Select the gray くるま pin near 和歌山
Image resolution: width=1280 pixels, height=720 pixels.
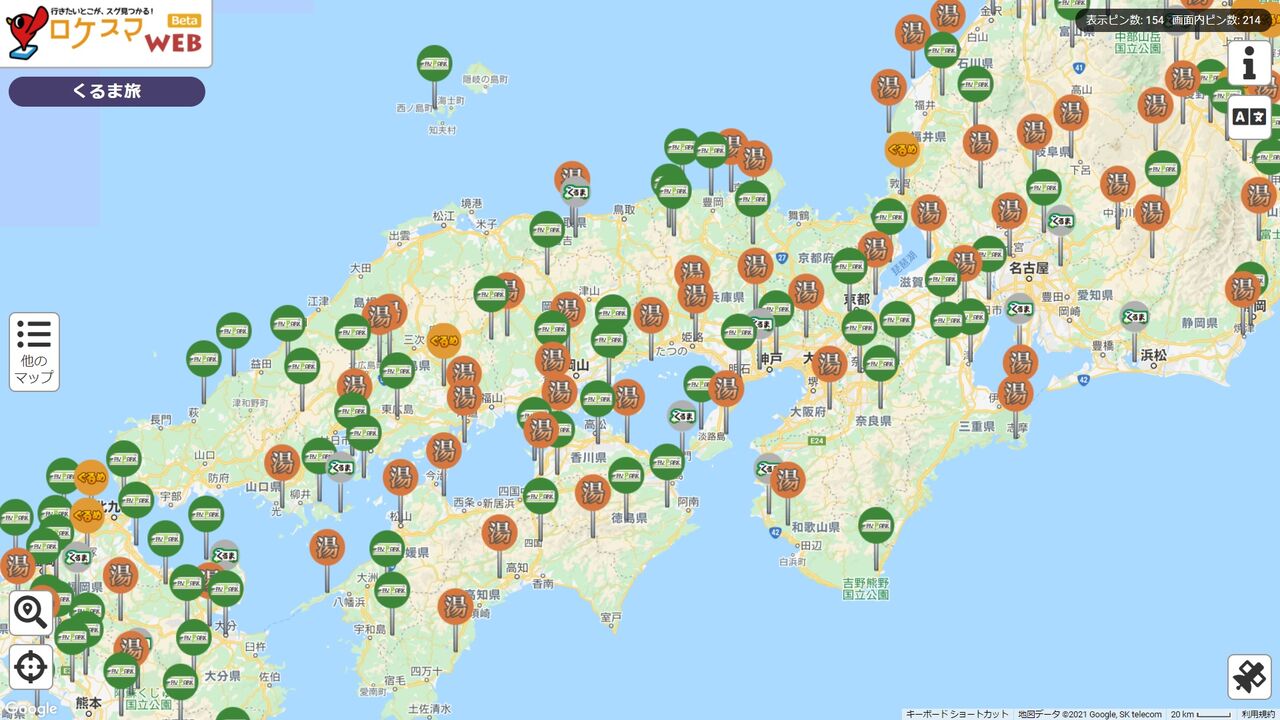click(x=768, y=468)
